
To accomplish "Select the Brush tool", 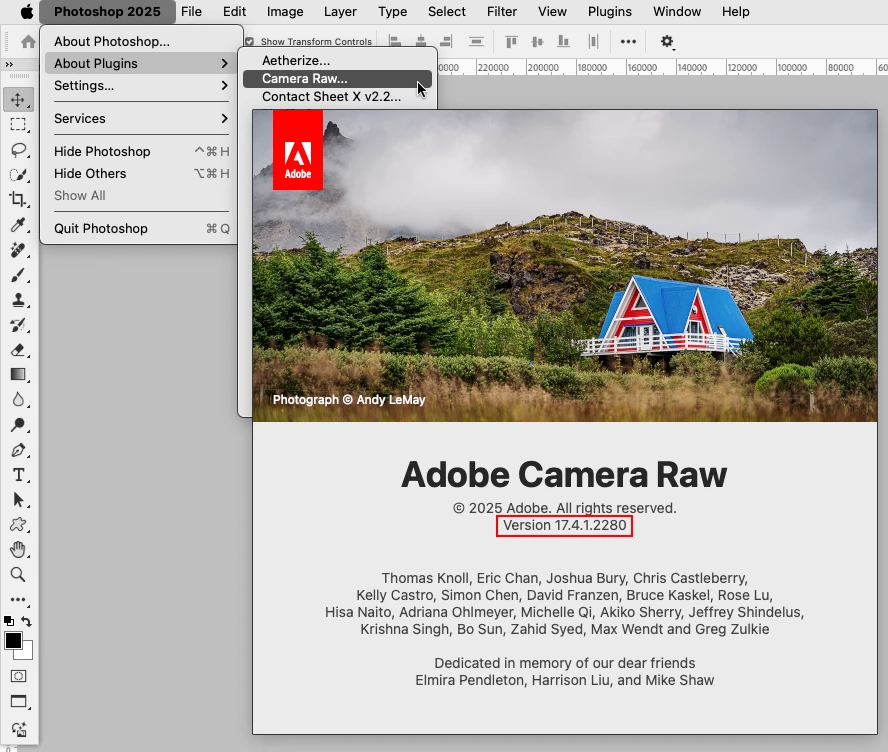I will (18, 275).
